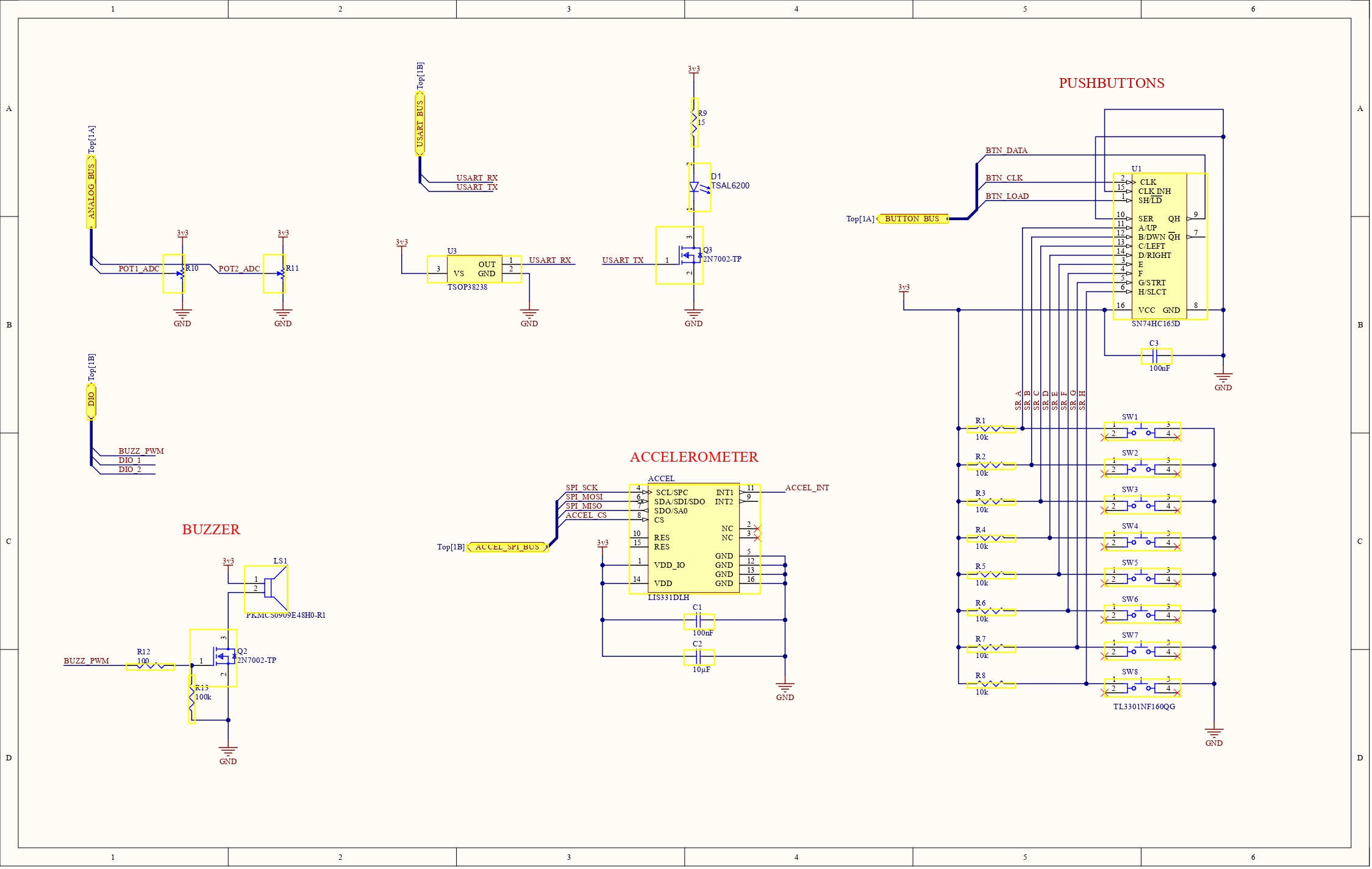The height and width of the screenshot is (869, 1372).
Task: Select pull-up resistor R3 10k
Action: 991,502
